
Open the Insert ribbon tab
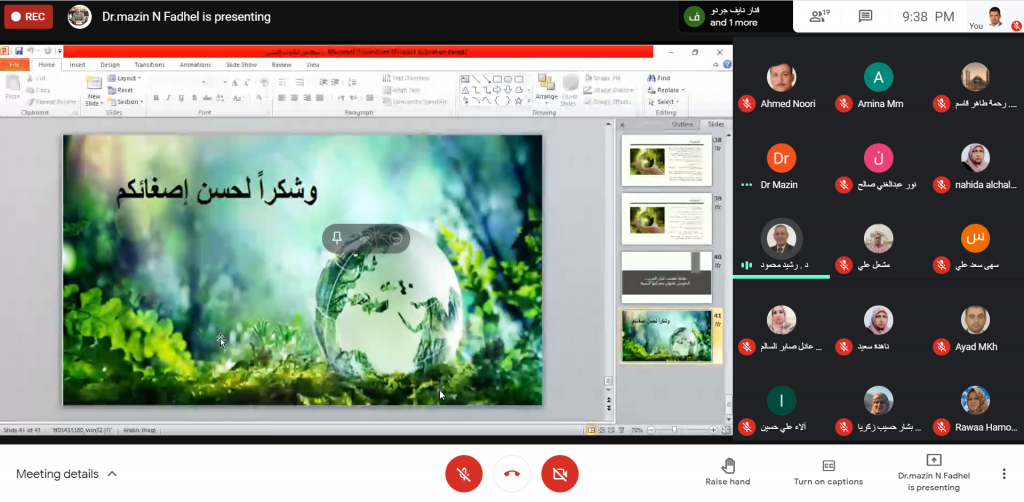coord(77,65)
